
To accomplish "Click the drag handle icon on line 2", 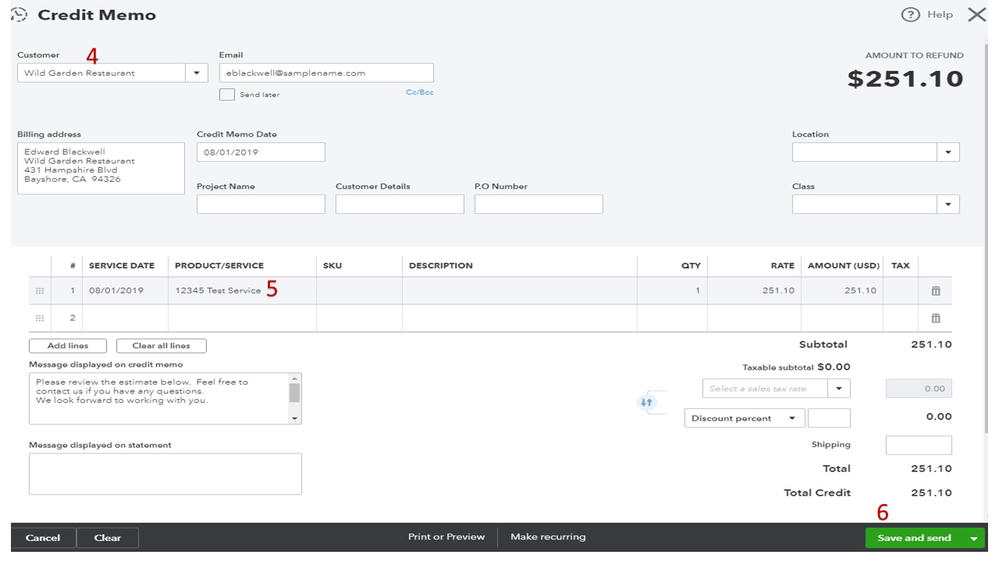I will click(x=40, y=318).
